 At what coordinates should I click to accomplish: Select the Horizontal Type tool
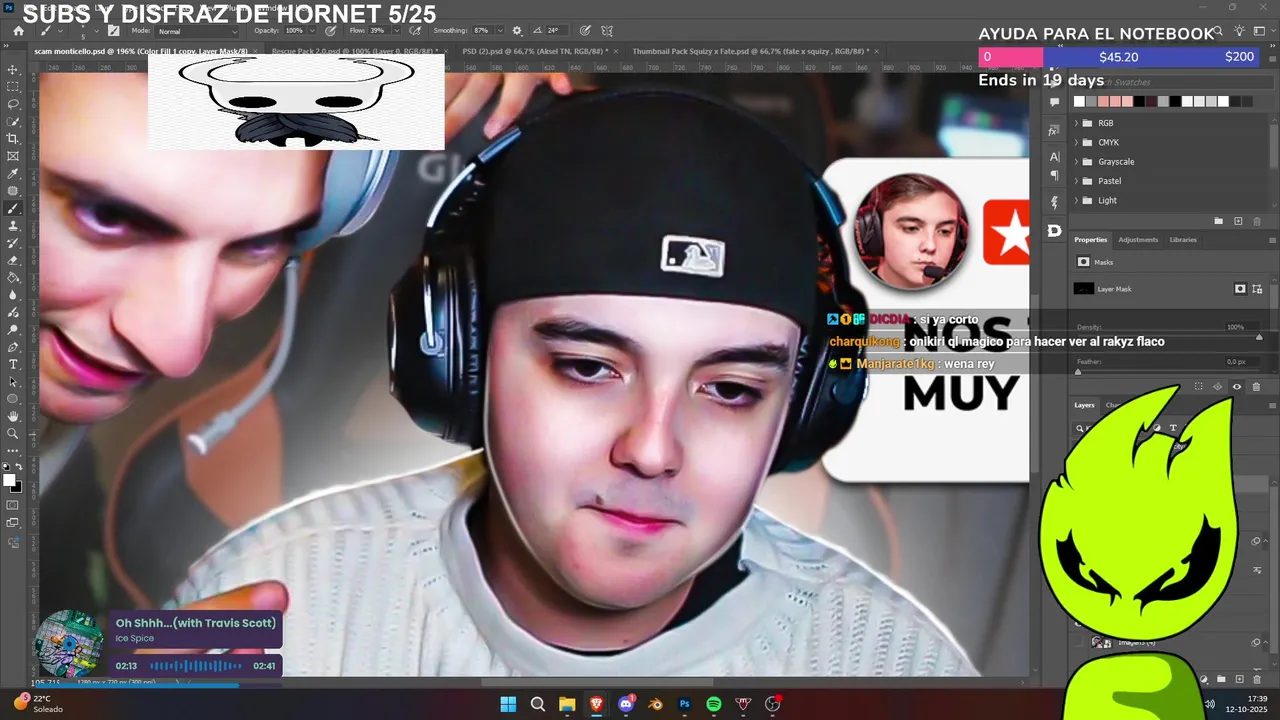(x=13, y=364)
